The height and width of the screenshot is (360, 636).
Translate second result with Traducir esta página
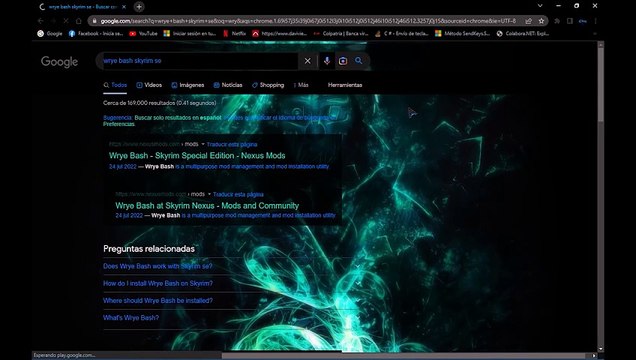[x=238, y=195]
